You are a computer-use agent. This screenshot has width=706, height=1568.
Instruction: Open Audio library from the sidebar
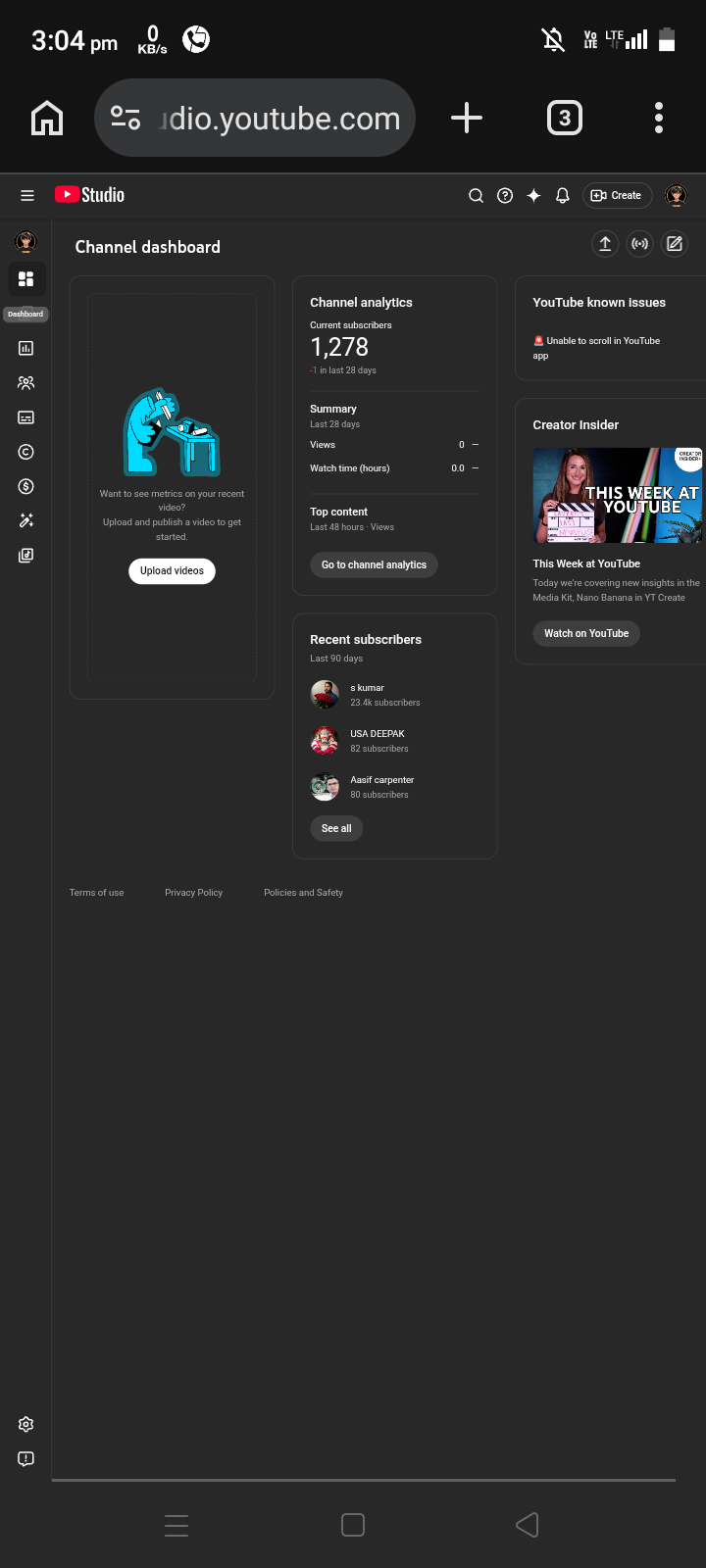(x=26, y=555)
